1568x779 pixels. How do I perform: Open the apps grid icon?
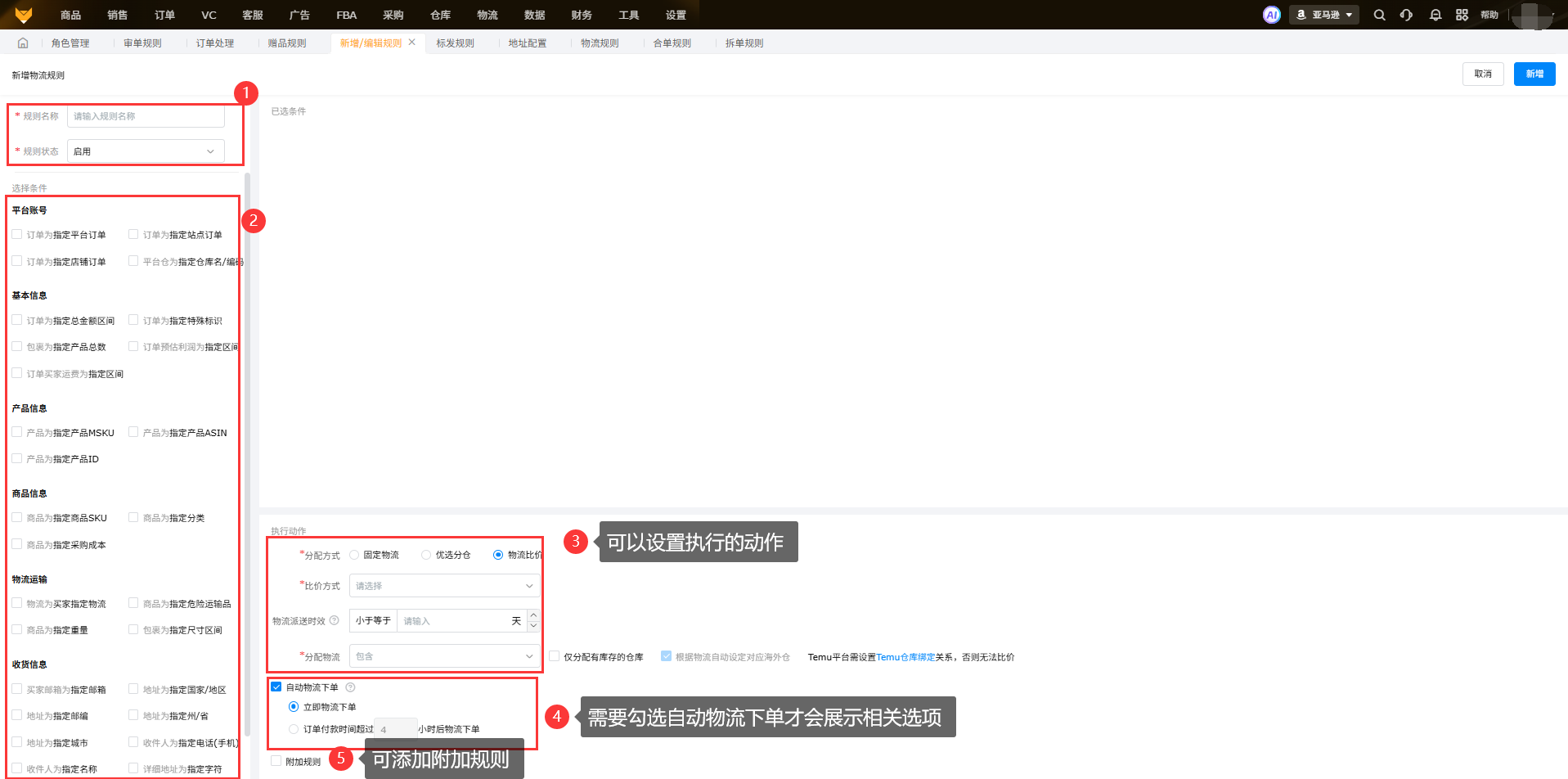1462,15
